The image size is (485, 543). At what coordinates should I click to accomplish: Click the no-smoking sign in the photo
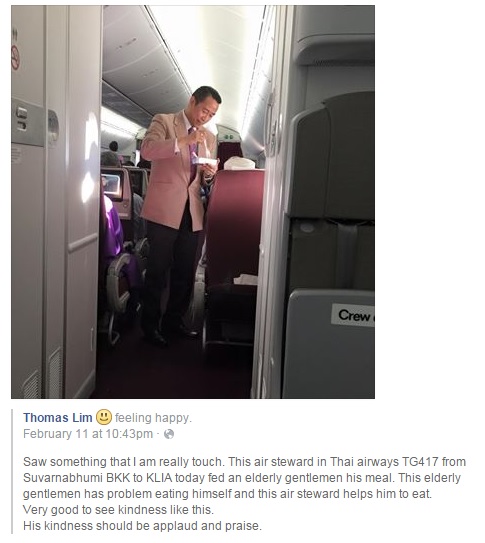pyautogui.click(x=15, y=57)
